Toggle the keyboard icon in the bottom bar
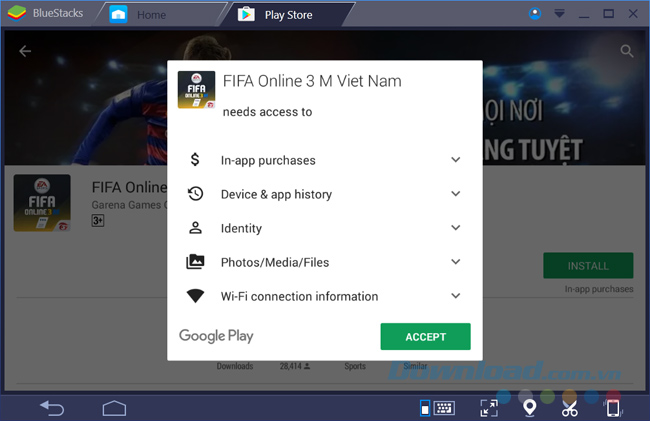 point(444,408)
